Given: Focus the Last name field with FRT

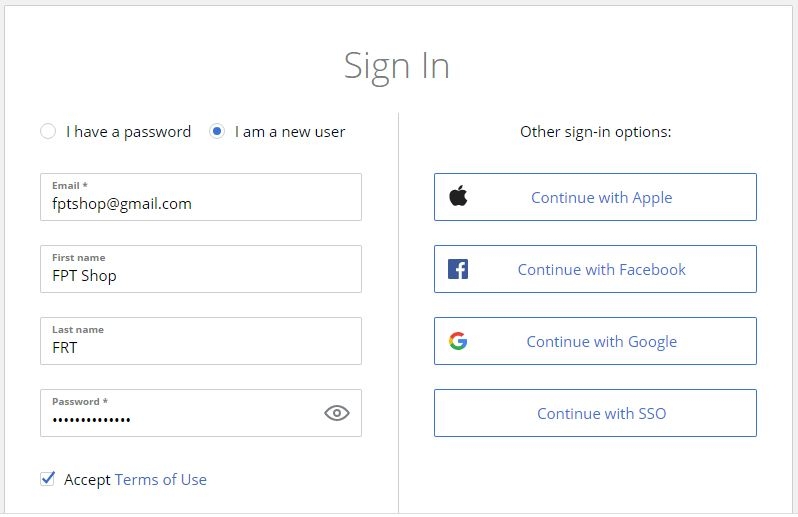Looking at the screenshot, I should (201, 341).
